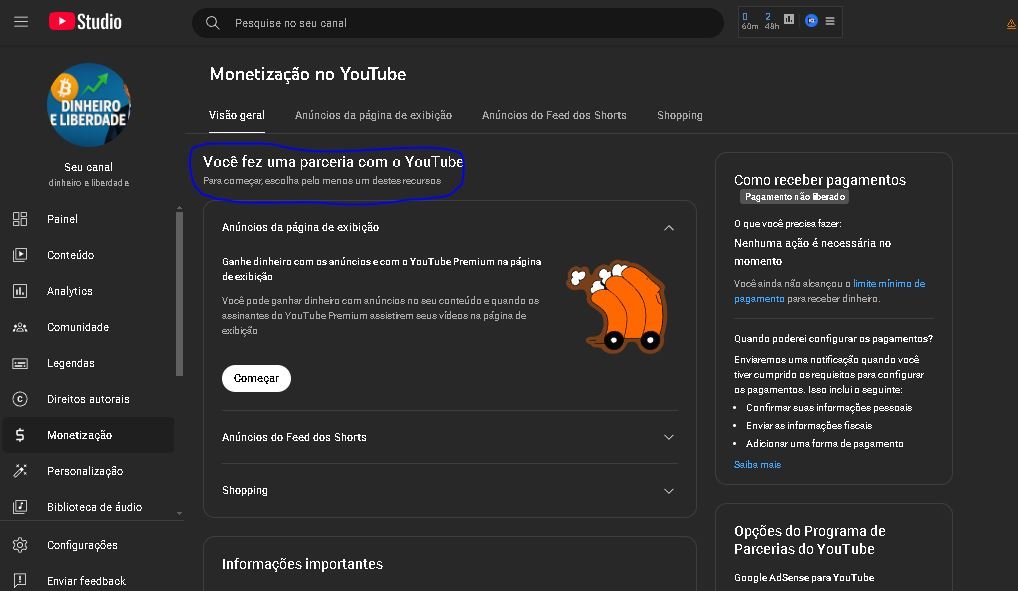This screenshot has width=1018, height=591.
Task: Open Direitos autorais in the sidebar
Action: coord(88,399)
